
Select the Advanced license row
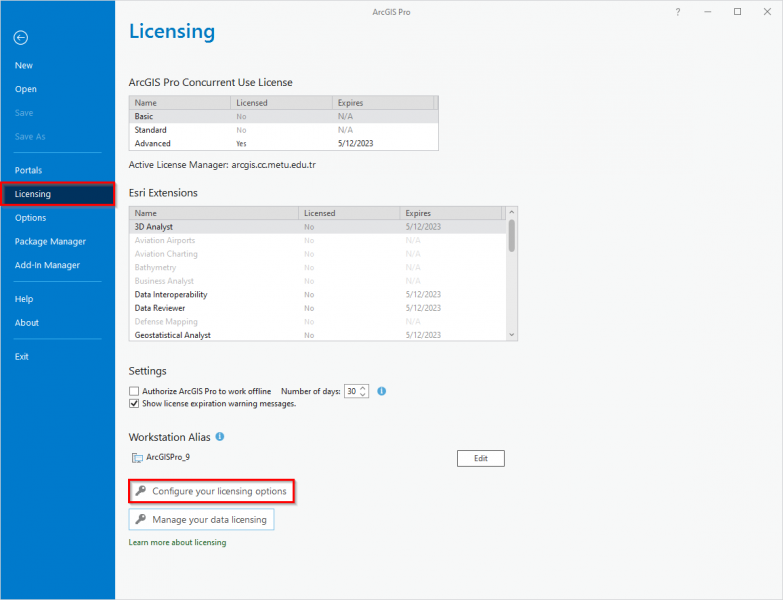[x=283, y=143]
